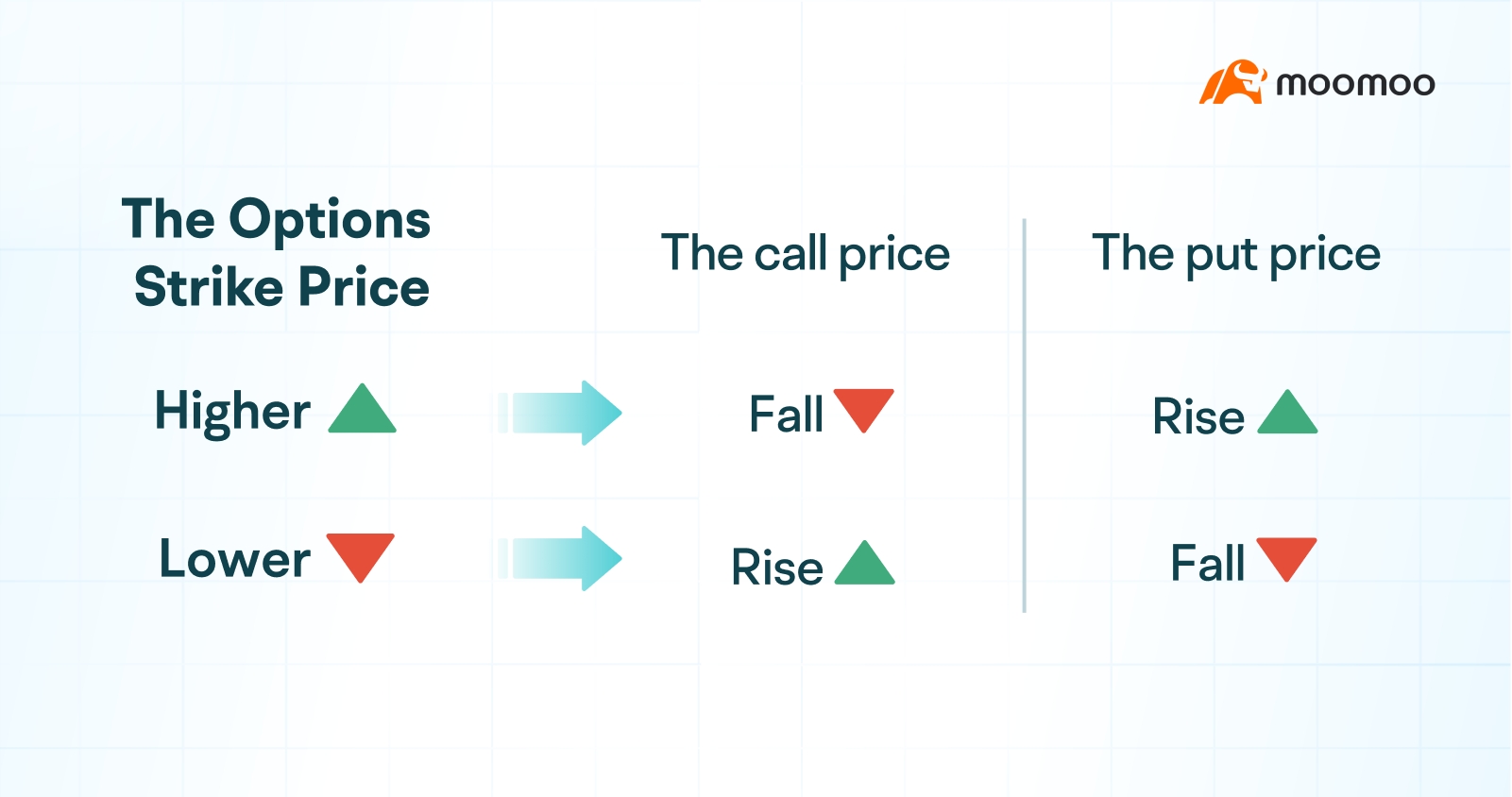Click the moomoo brand name text
Screen dimensions: 1512x797
coord(1355,84)
